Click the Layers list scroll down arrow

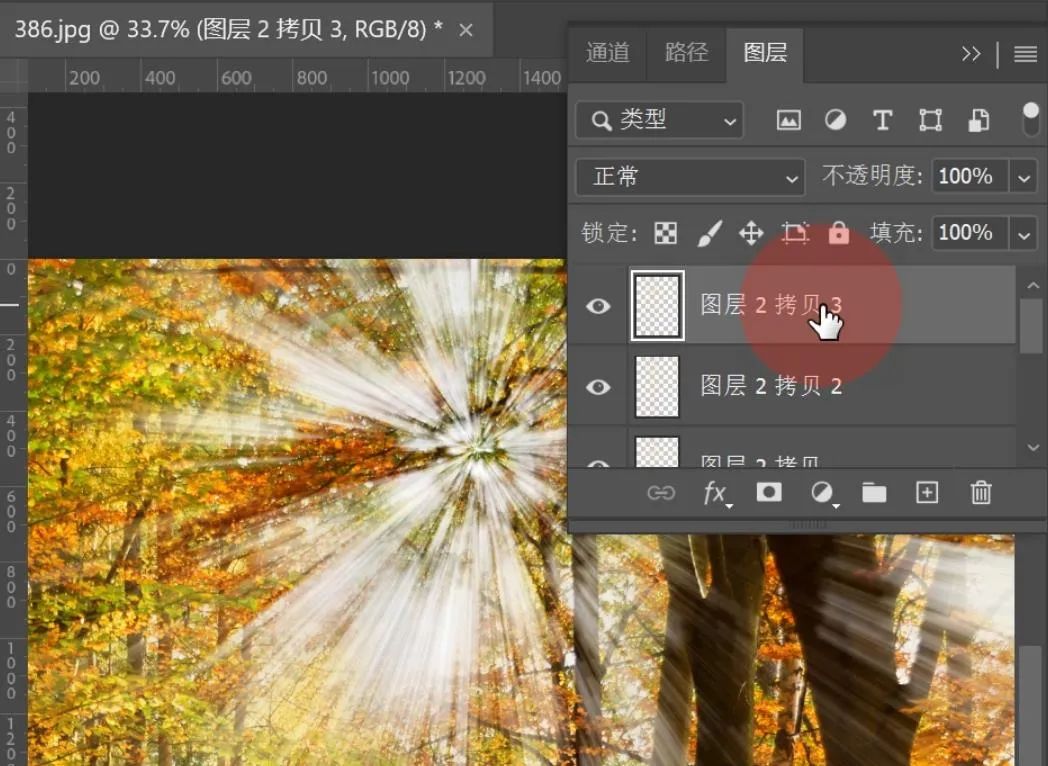[1033, 448]
